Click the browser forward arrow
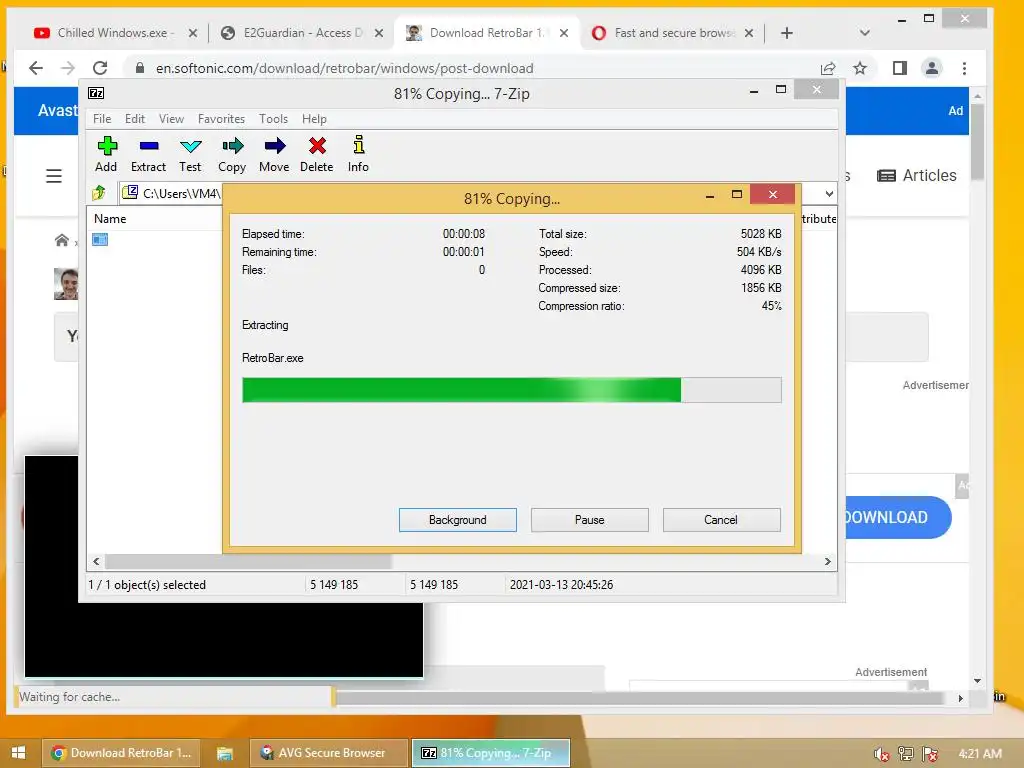 pos(68,68)
